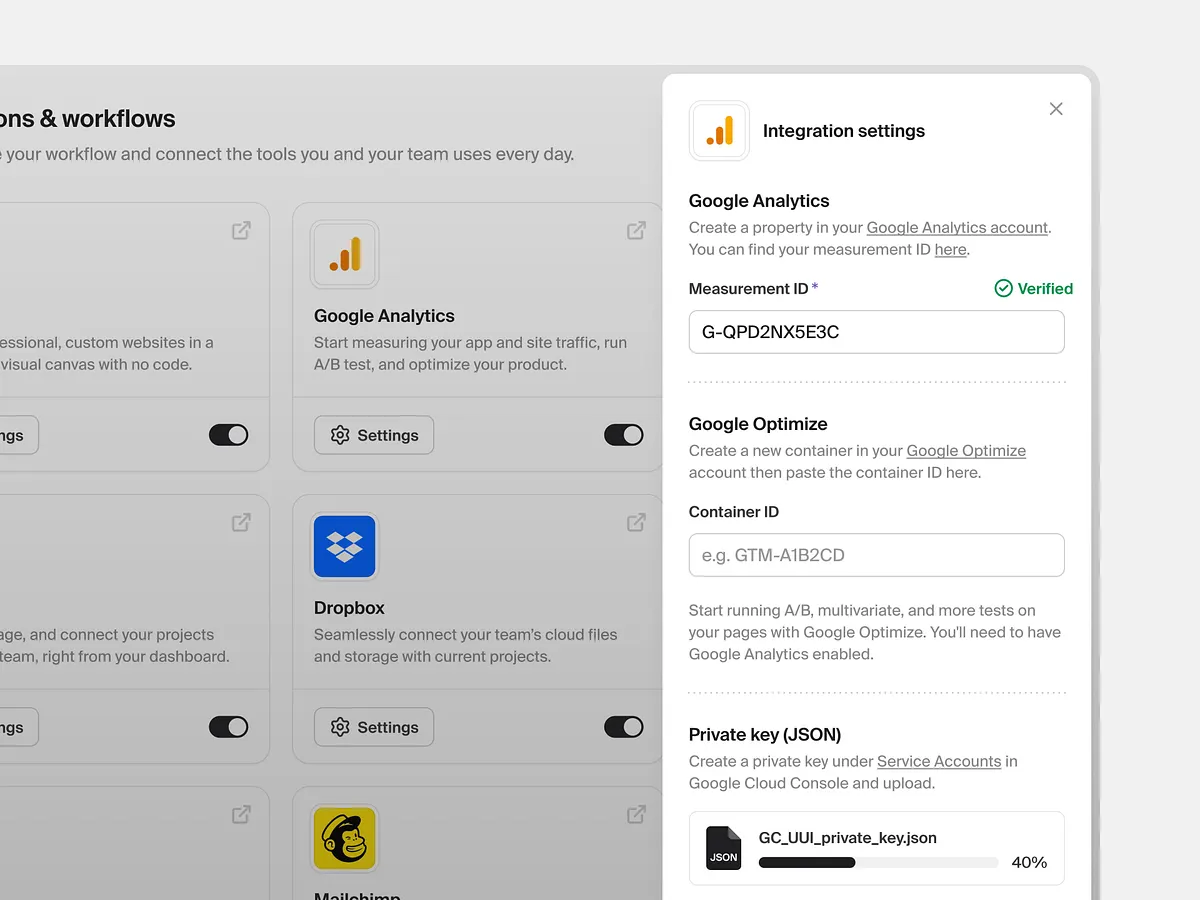Click the Service Accounts link
The width and height of the screenshot is (1200, 900).
pos(938,761)
